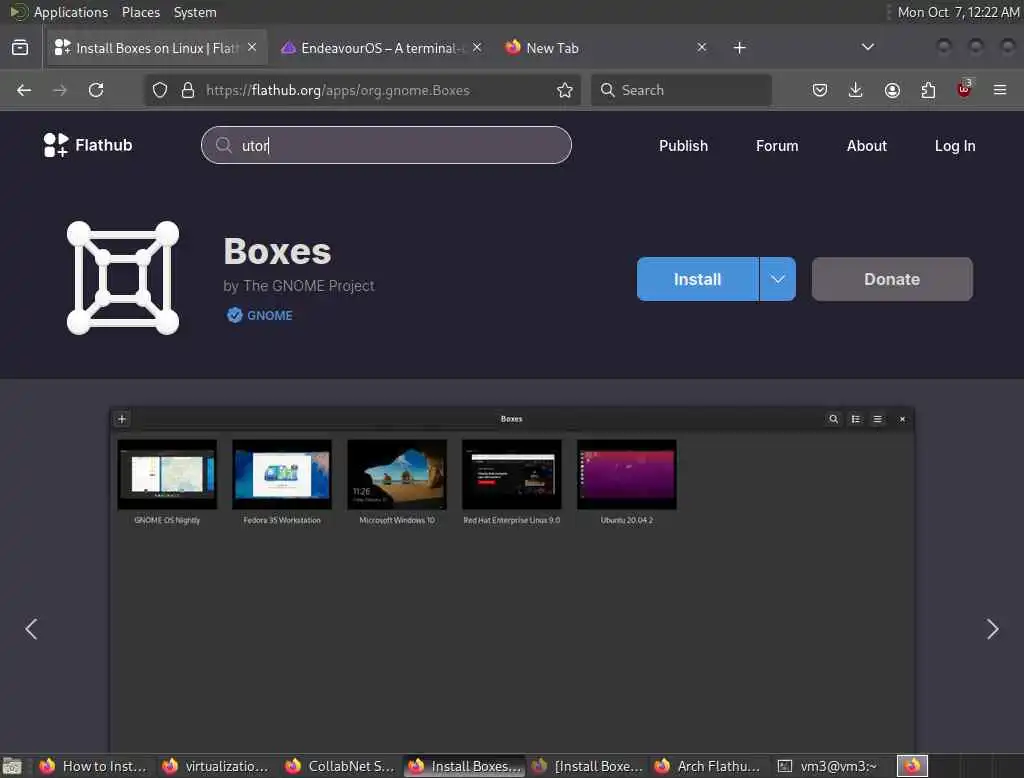Click the show desktop icon in taskbar
The image size is (1024, 778).
(x=12, y=766)
